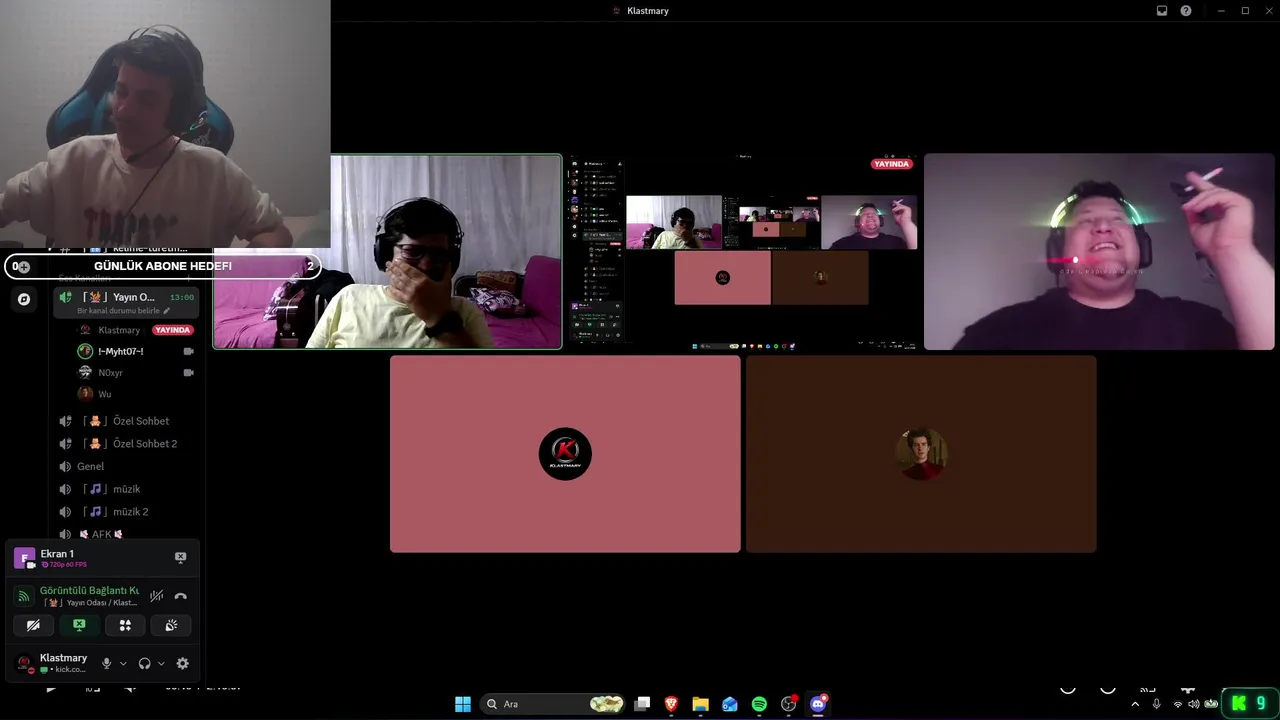Join AFK voice channel
1280x720 pixels.
coord(125,534)
